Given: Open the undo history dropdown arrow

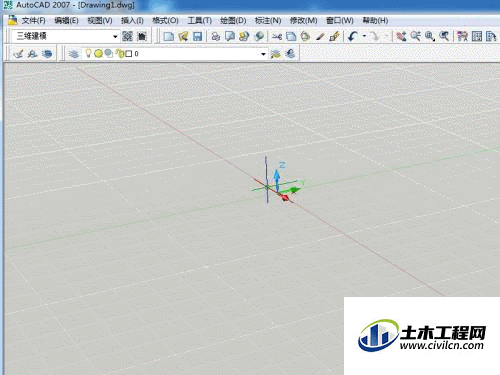Looking at the screenshot, I should 364,36.
